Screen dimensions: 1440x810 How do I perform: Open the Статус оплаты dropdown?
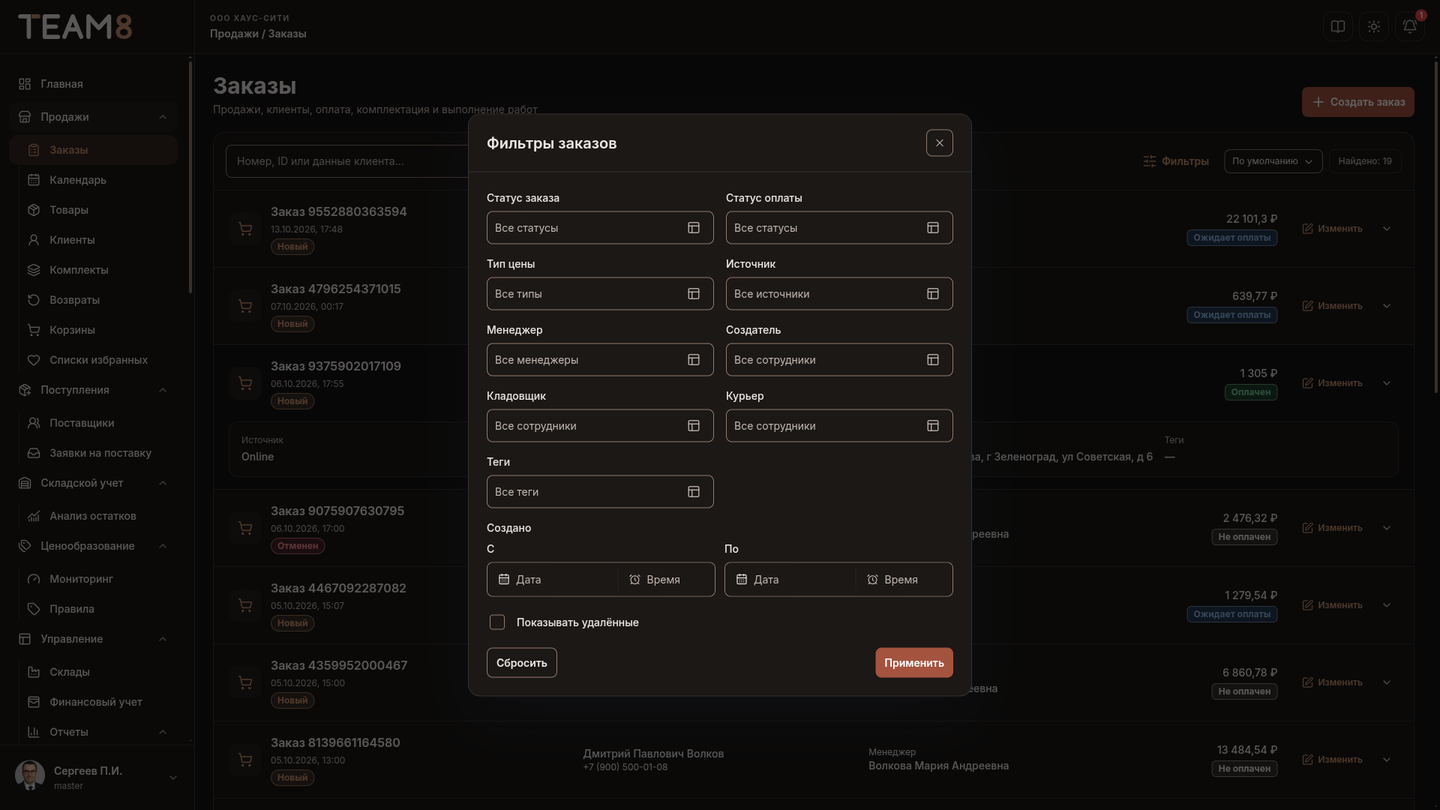pos(839,228)
